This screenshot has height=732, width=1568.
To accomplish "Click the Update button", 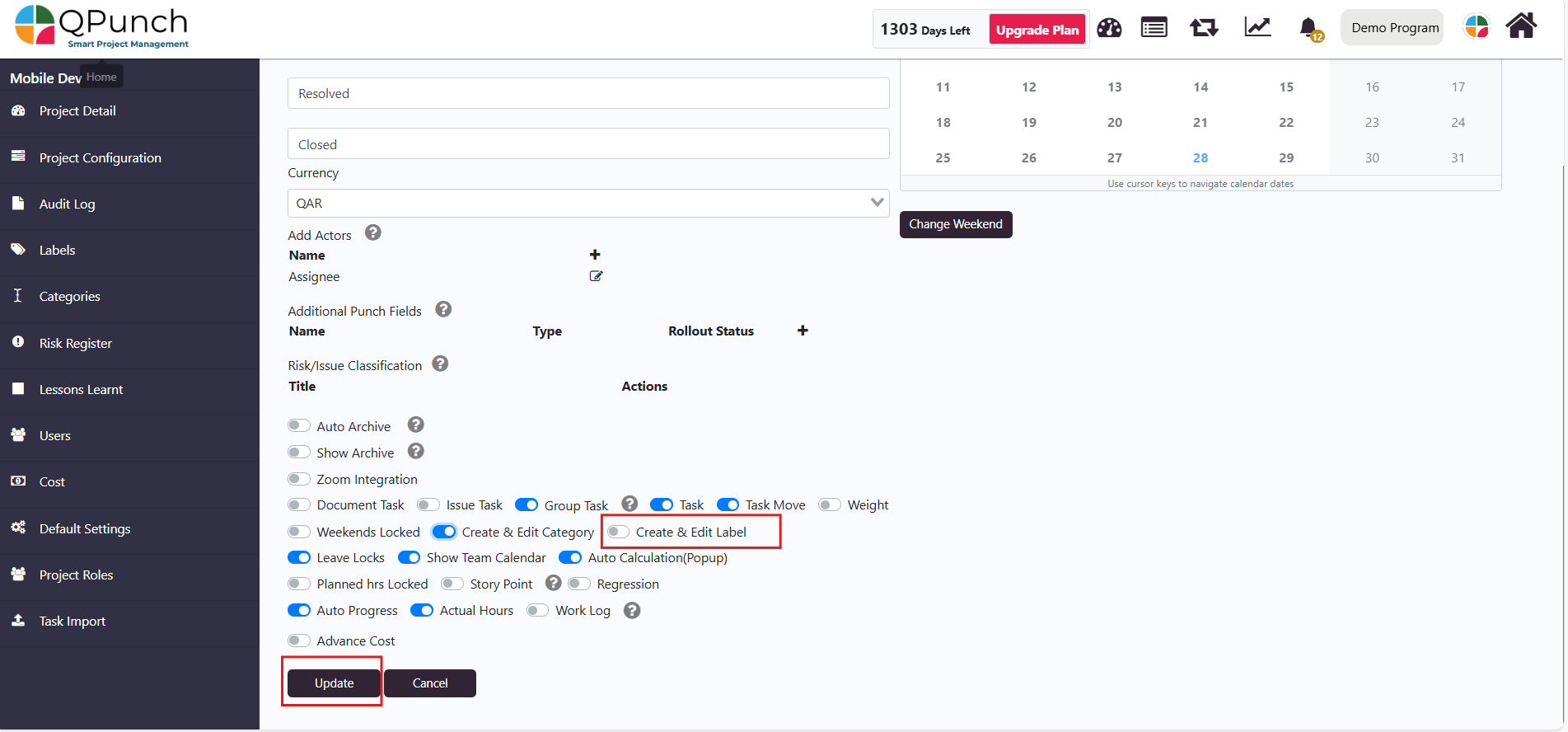I will click(x=334, y=683).
